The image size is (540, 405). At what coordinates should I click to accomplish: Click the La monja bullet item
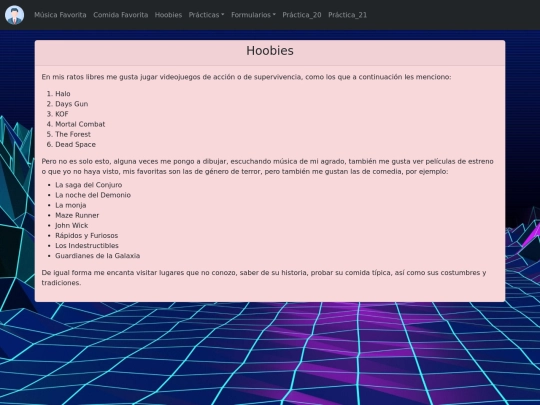[x=71, y=205]
